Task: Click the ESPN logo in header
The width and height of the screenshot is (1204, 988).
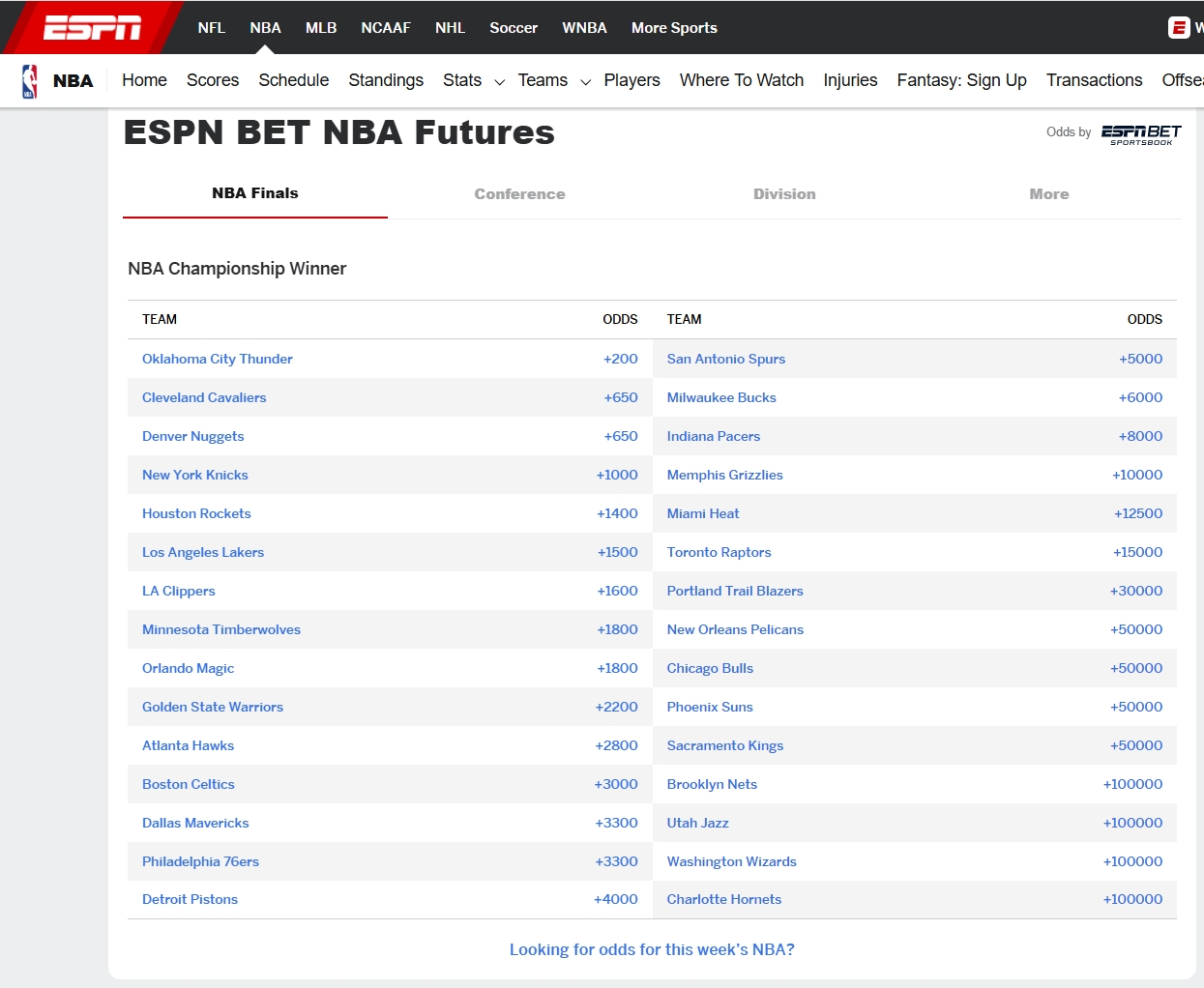Action: [x=93, y=28]
